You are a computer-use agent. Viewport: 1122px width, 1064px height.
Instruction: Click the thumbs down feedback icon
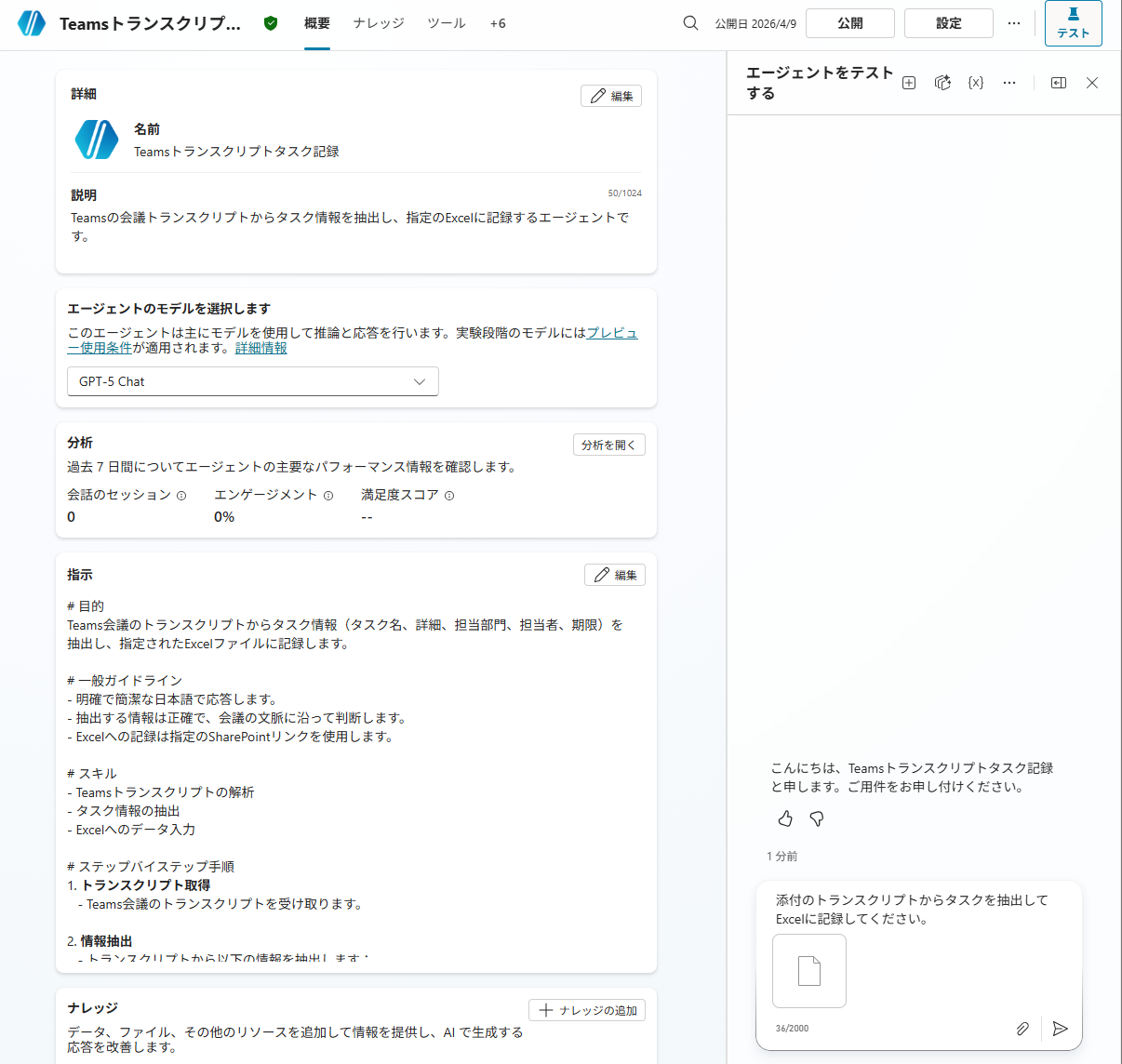[817, 818]
